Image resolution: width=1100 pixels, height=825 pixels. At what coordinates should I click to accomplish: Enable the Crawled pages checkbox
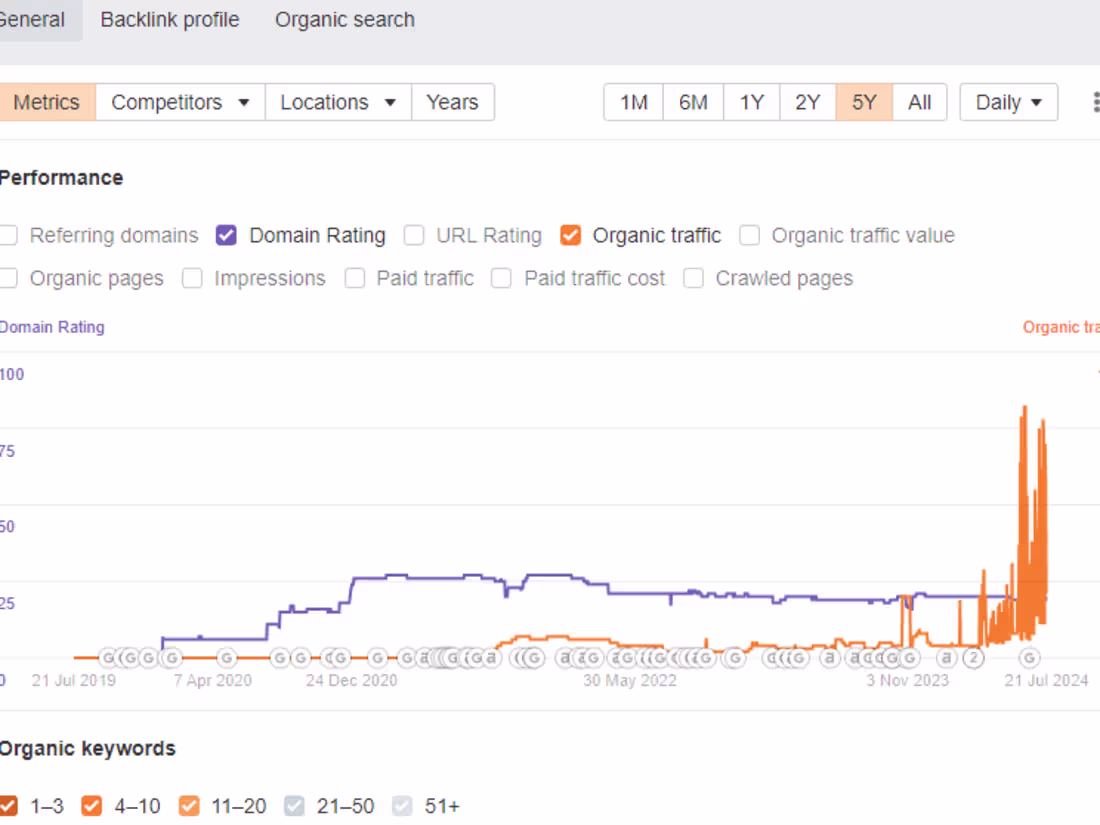click(x=694, y=279)
